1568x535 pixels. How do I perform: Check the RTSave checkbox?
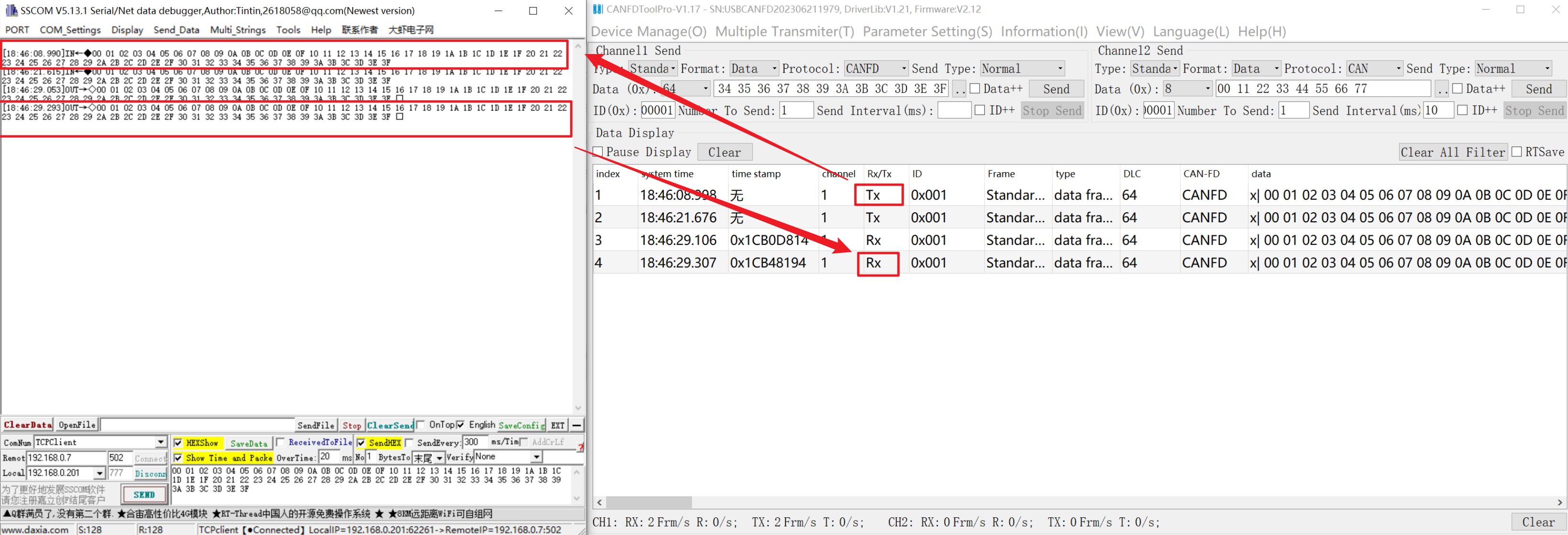tap(1517, 152)
